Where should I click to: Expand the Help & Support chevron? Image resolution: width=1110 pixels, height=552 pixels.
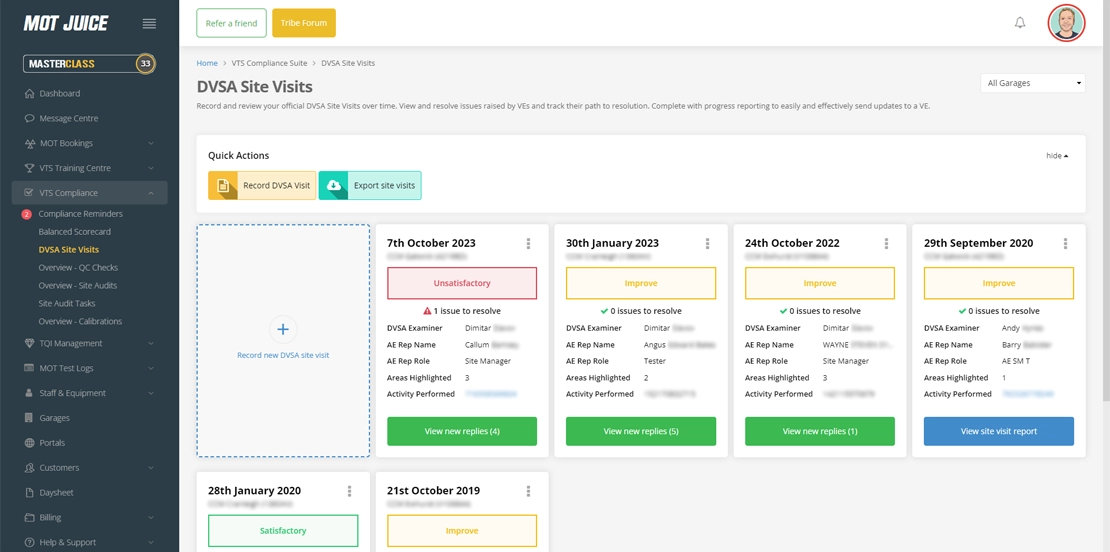click(x=151, y=542)
